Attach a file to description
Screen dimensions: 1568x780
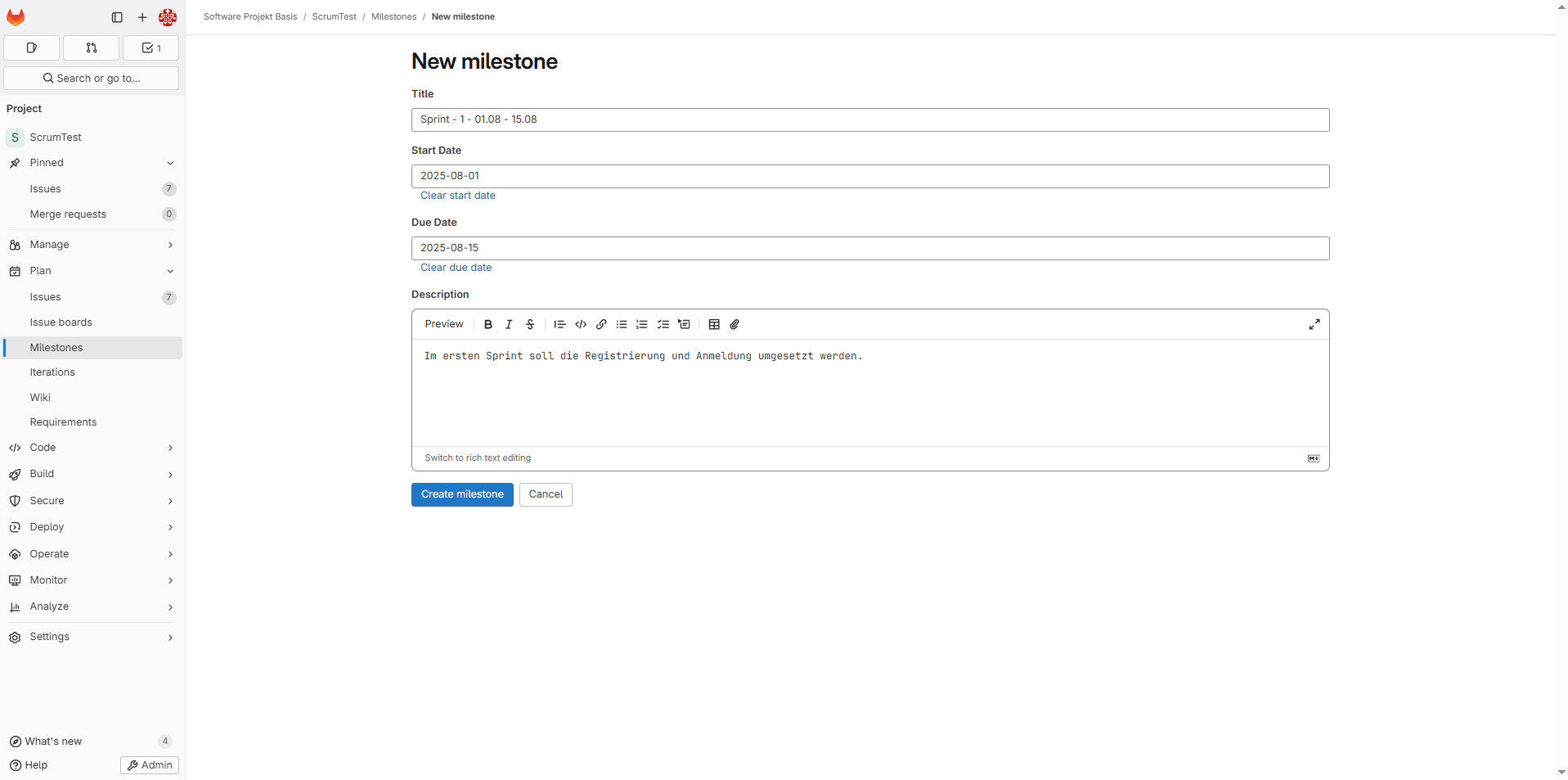pos(735,325)
